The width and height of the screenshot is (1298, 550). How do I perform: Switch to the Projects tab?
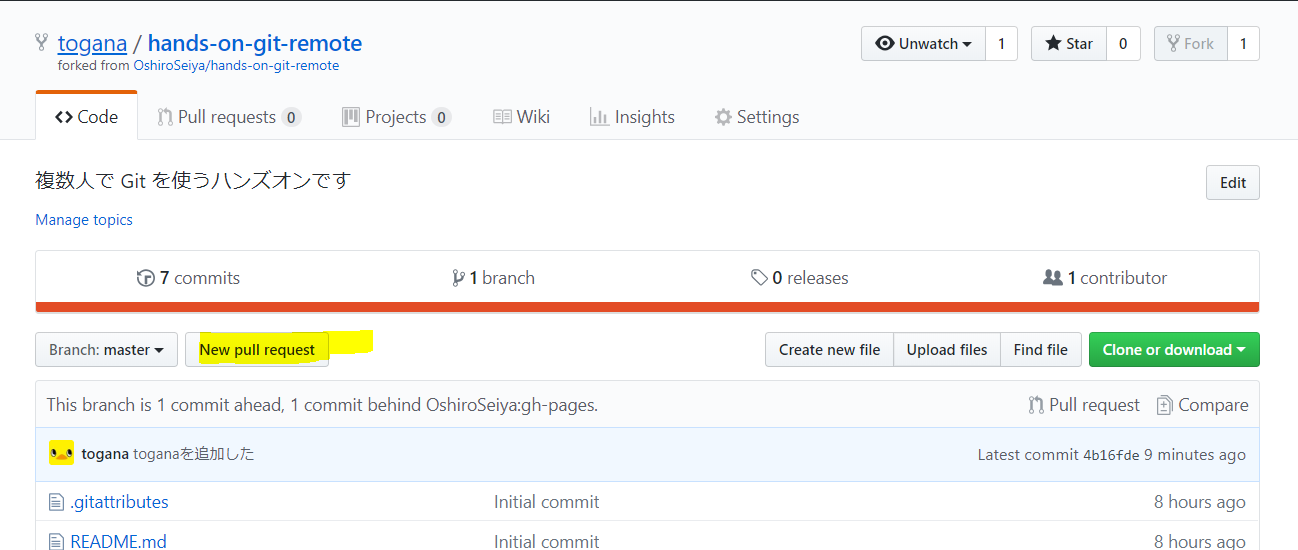(x=396, y=117)
